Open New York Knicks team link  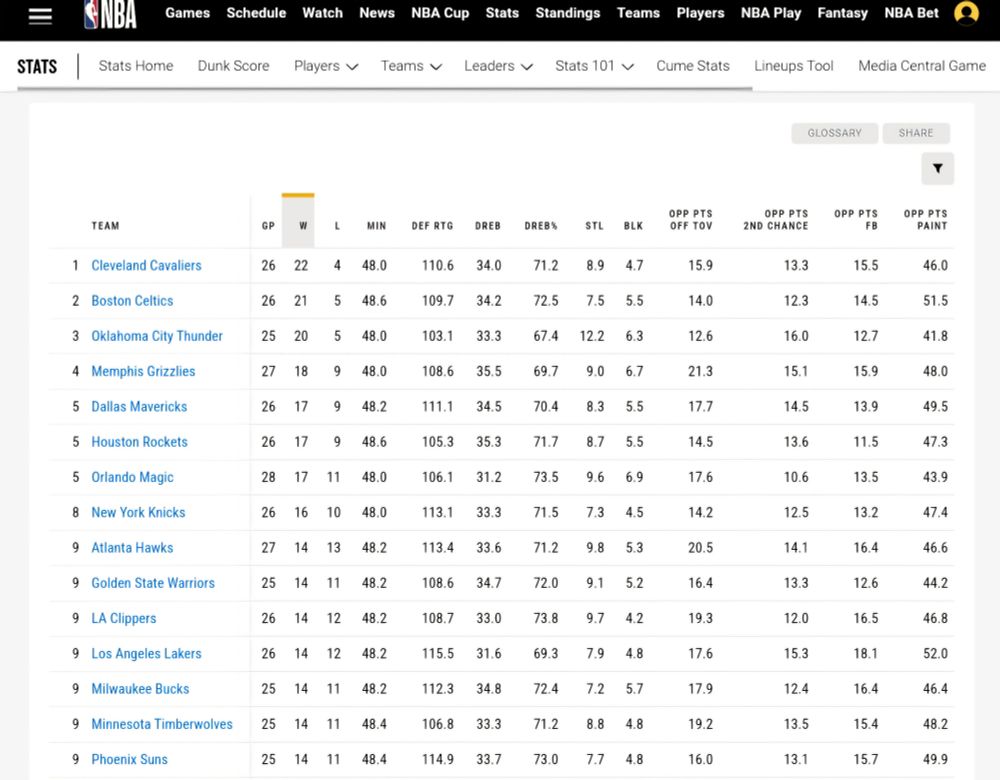click(x=138, y=512)
